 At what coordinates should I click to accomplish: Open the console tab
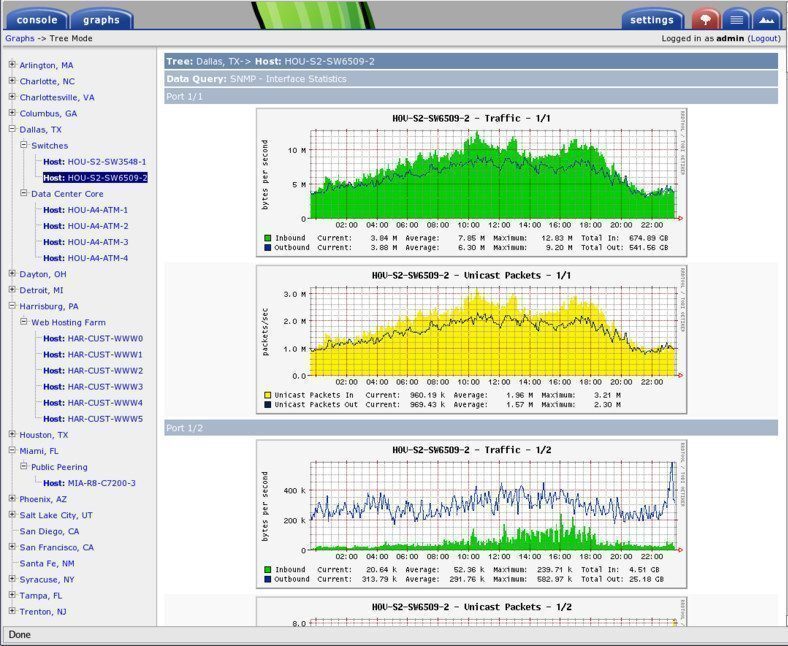coord(36,19)
